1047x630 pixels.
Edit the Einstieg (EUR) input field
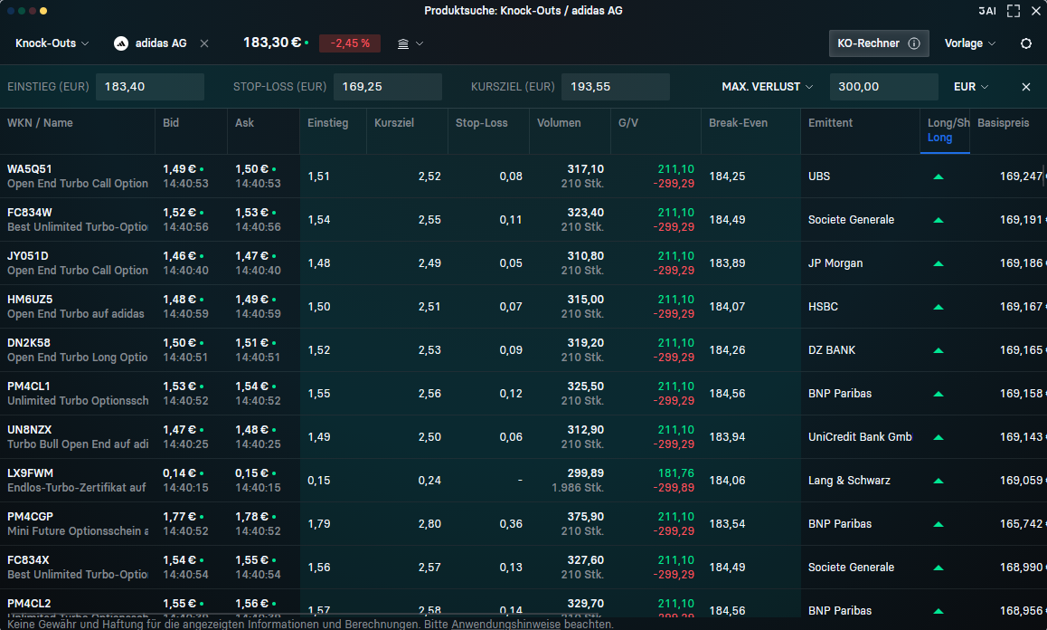(x=150, y=87)
